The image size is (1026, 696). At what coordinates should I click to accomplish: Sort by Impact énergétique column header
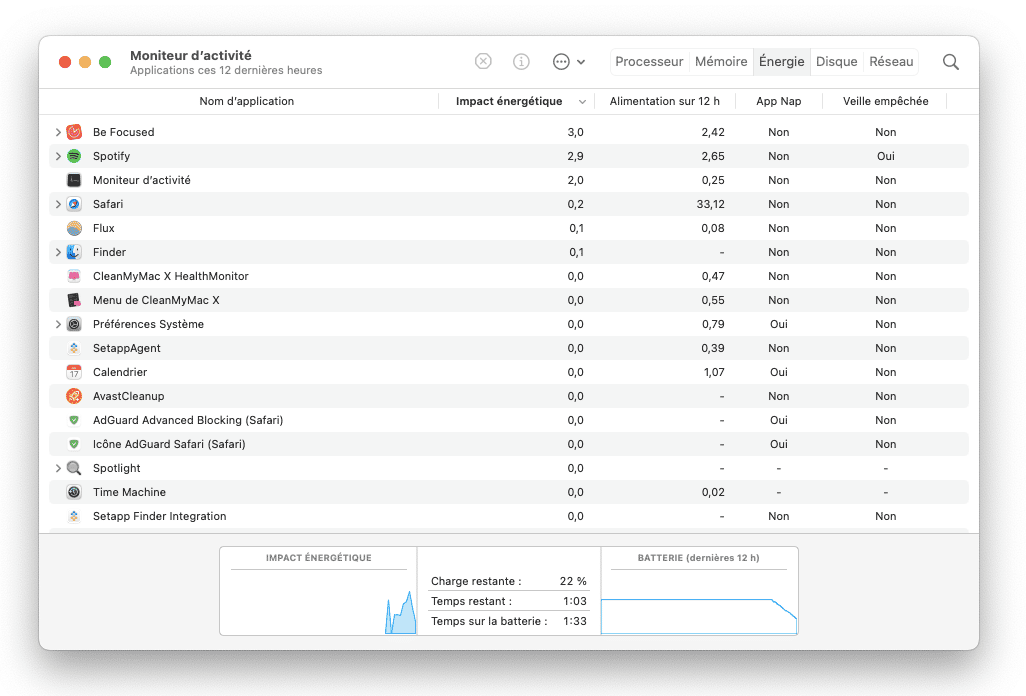pyautogui.click(x=516, y=101)
